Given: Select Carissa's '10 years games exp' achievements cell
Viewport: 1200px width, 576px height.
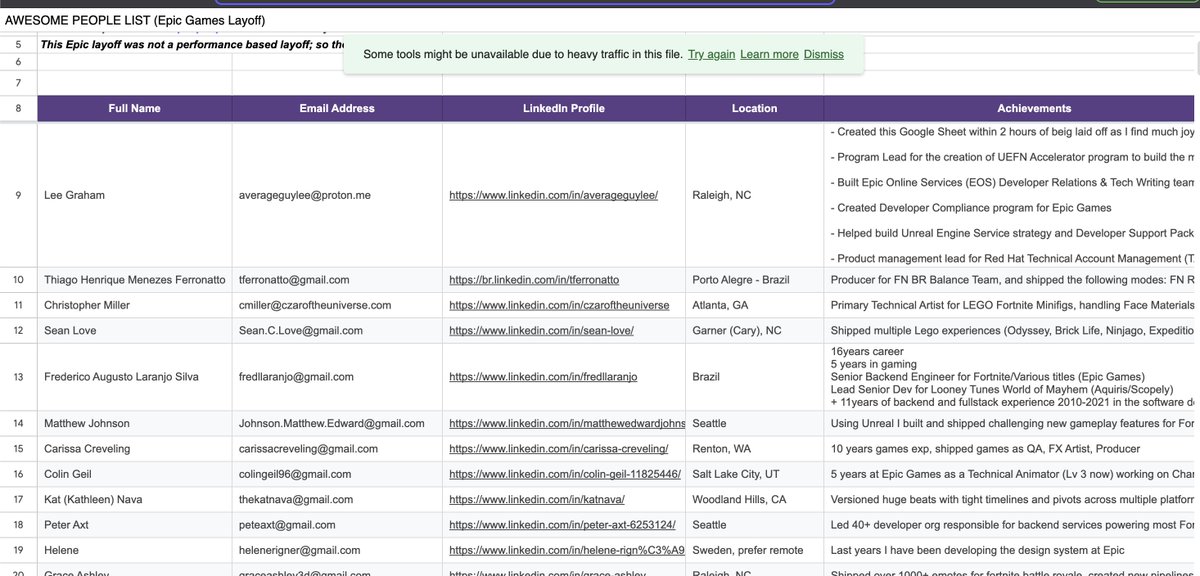Looking at the screenshot, I should pyautogui.click(x=1011, y=449).
